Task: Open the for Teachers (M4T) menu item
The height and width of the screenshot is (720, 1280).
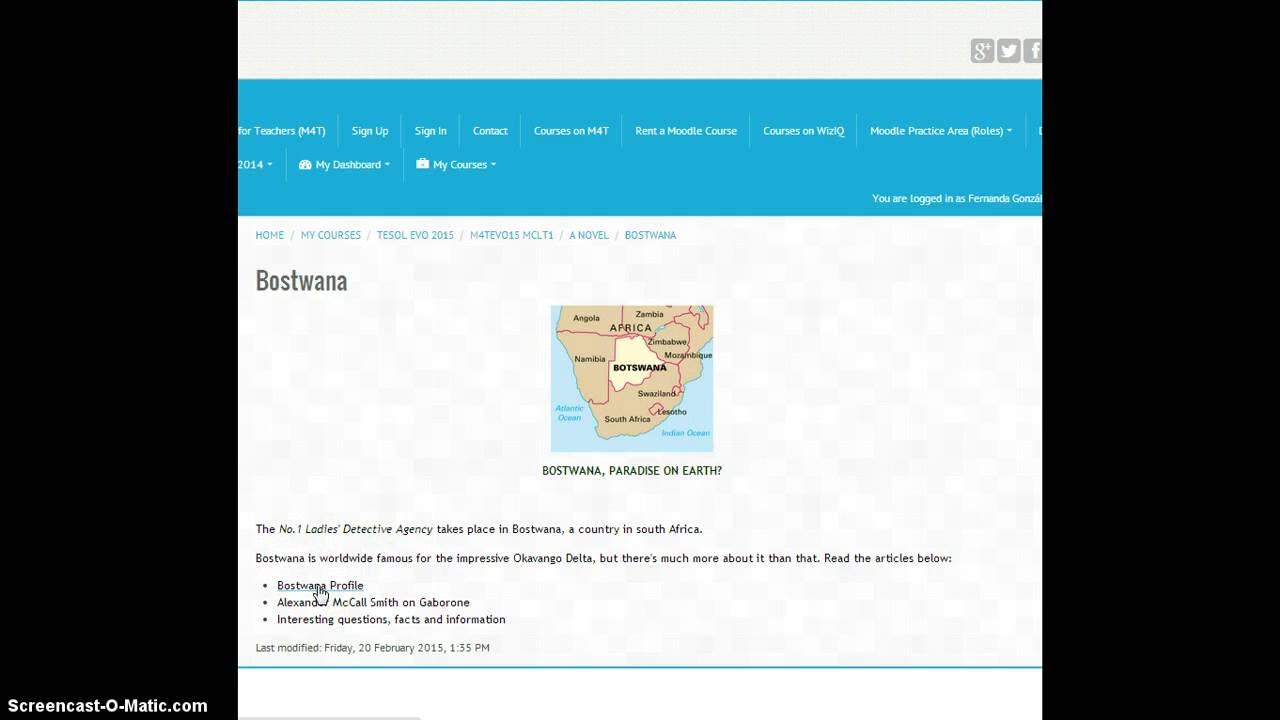Action: [282, 131]
